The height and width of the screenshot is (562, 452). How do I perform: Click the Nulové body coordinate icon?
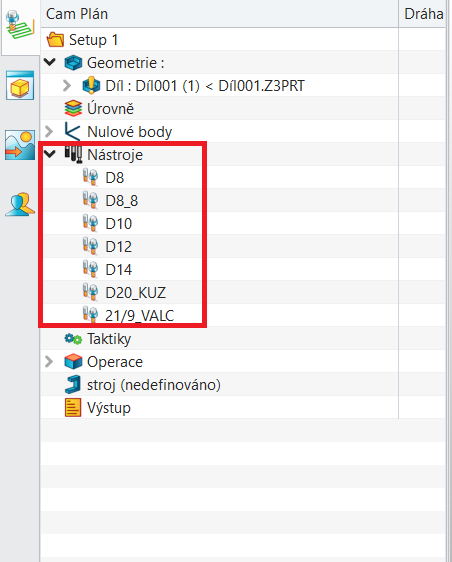click(x=72, y=132)
